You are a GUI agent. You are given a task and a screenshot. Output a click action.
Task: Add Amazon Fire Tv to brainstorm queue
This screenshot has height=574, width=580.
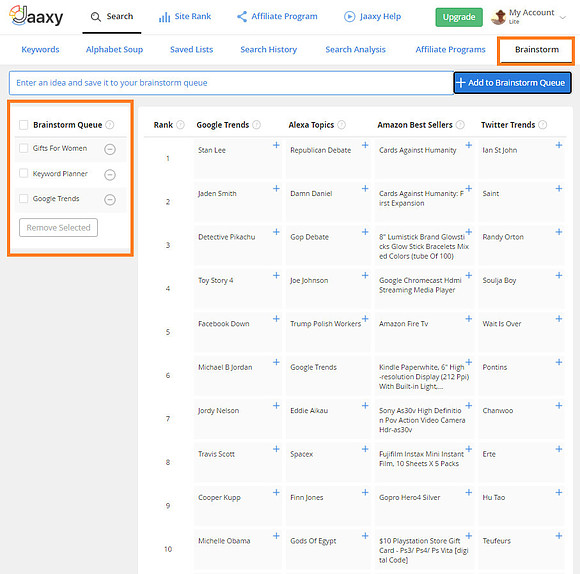tap(468, 318)
